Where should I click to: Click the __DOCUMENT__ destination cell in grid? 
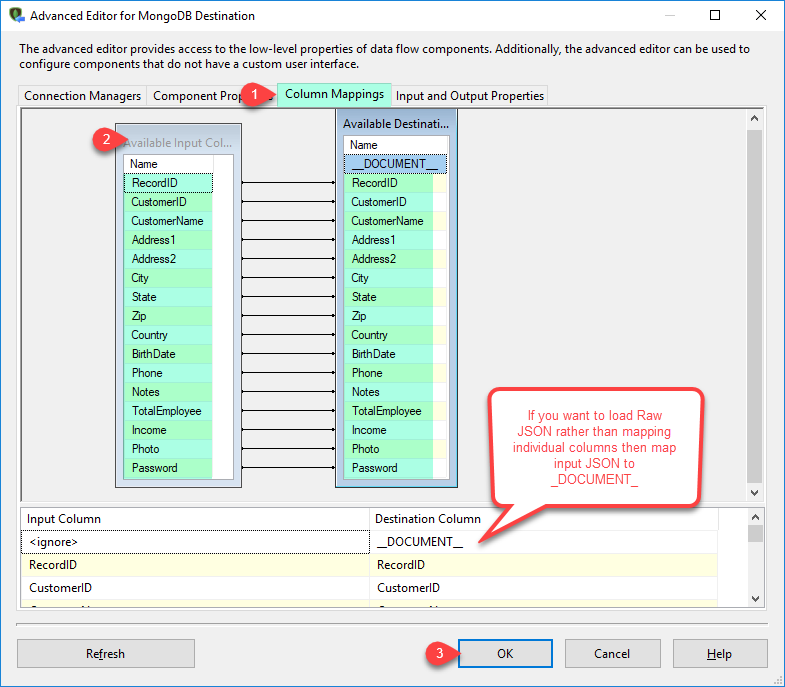point(544,542)
